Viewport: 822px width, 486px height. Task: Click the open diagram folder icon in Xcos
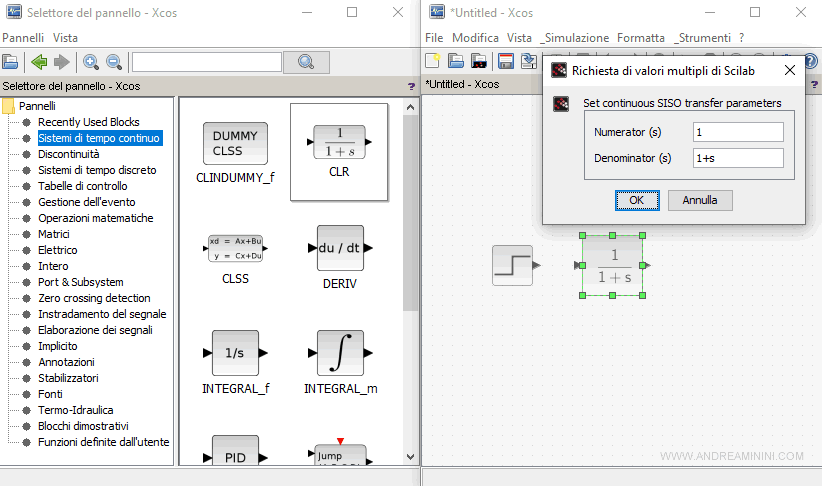(x=456, y=61)
